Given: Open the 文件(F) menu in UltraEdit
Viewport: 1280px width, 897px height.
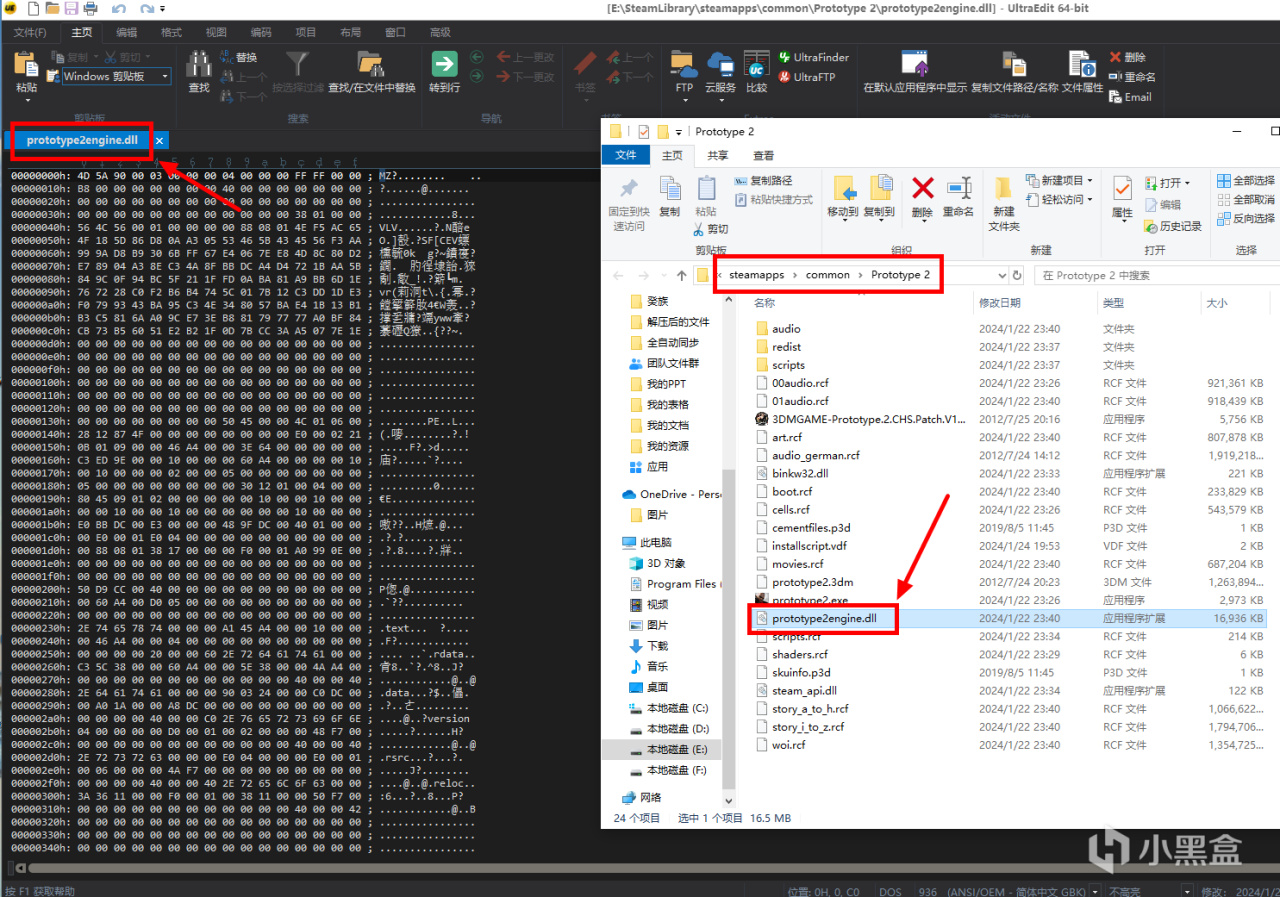Looking at the screenshot, I should click(x=30, y=32).
